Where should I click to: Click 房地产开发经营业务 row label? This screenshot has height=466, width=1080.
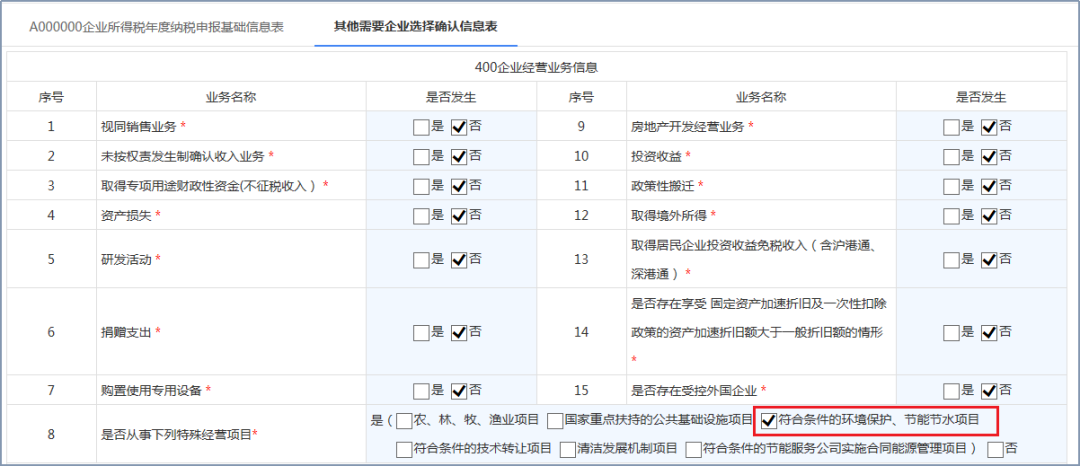(x=688, y=127)
